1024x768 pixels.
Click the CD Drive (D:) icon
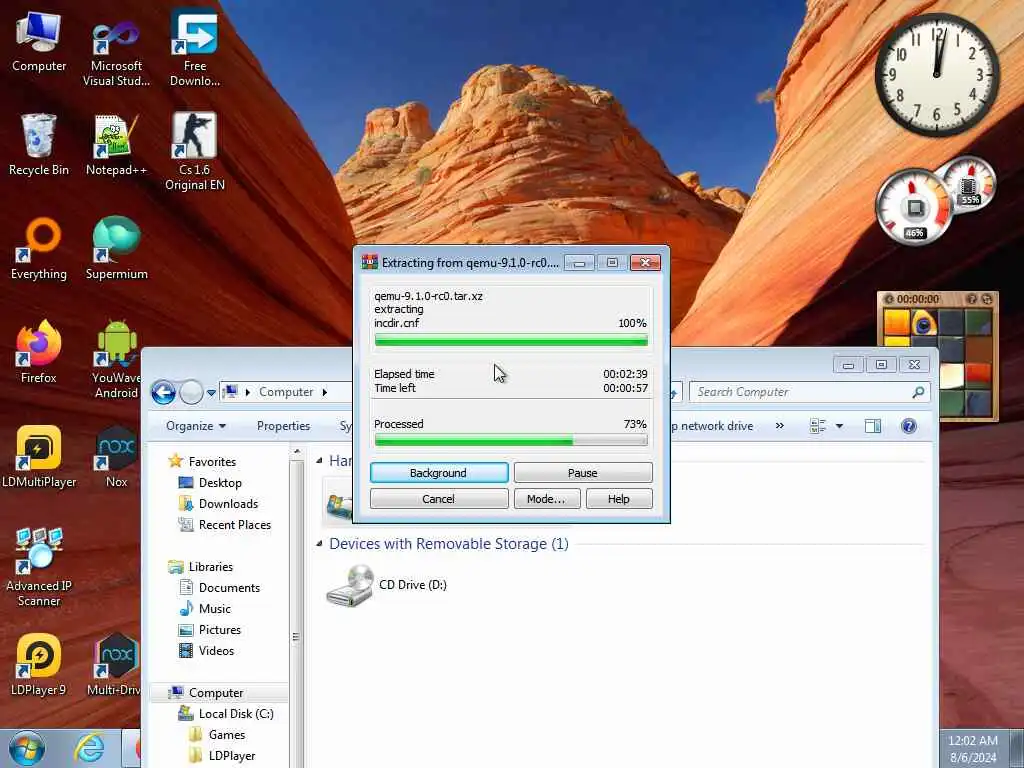pyautogui.click(x=350, y=585)
